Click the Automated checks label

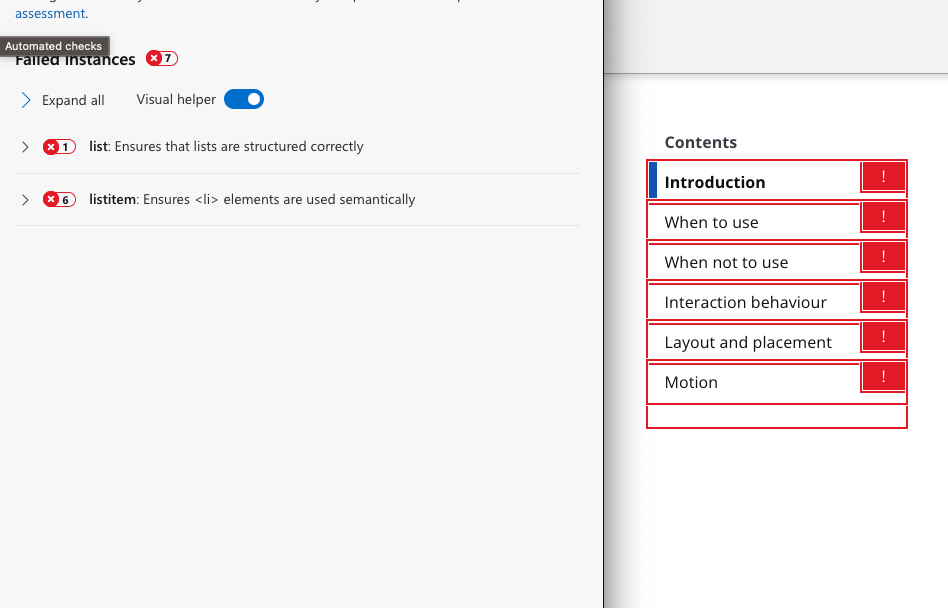point(54,46)
